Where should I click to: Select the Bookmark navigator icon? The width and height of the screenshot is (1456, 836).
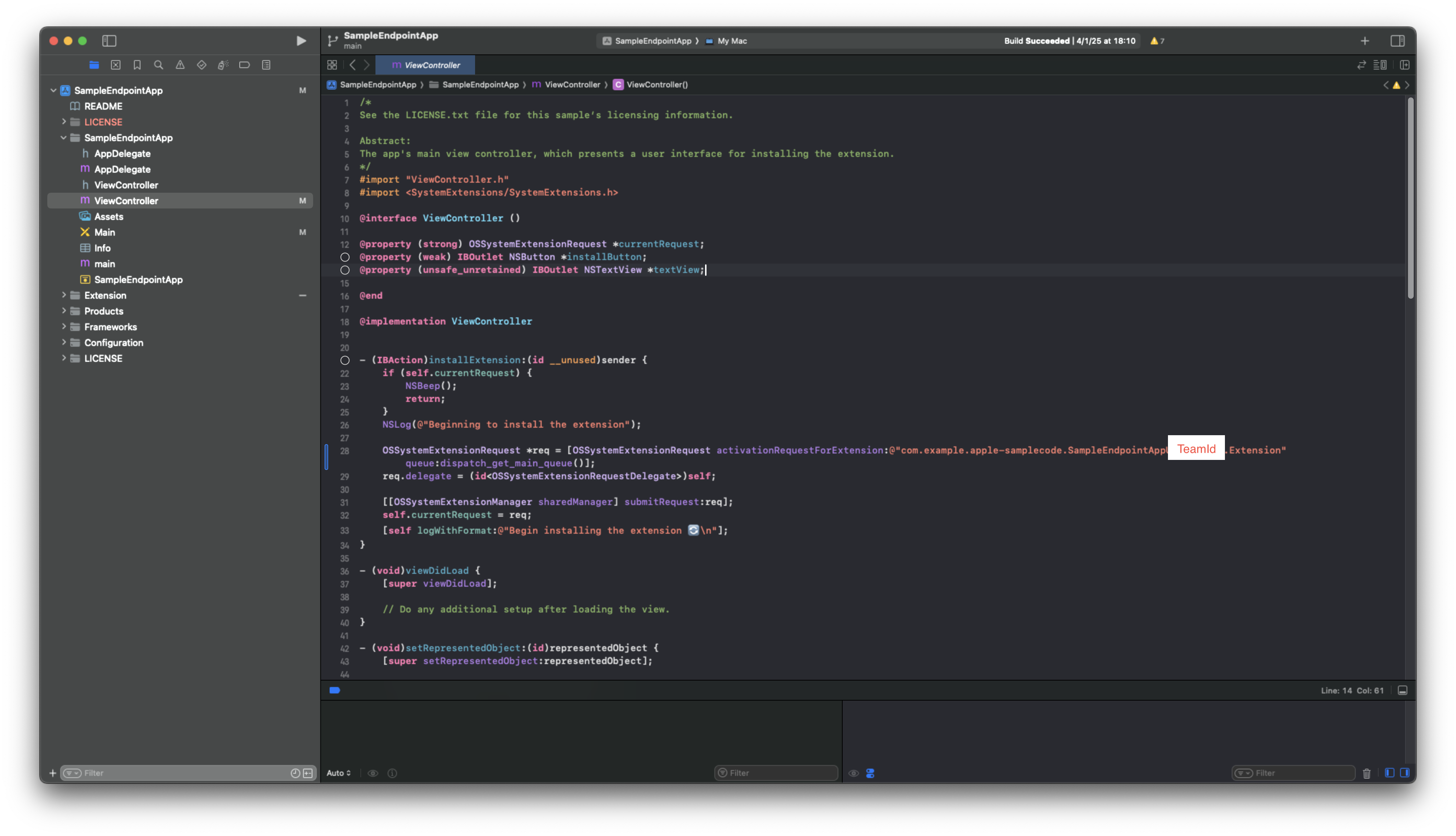[137, 65]
